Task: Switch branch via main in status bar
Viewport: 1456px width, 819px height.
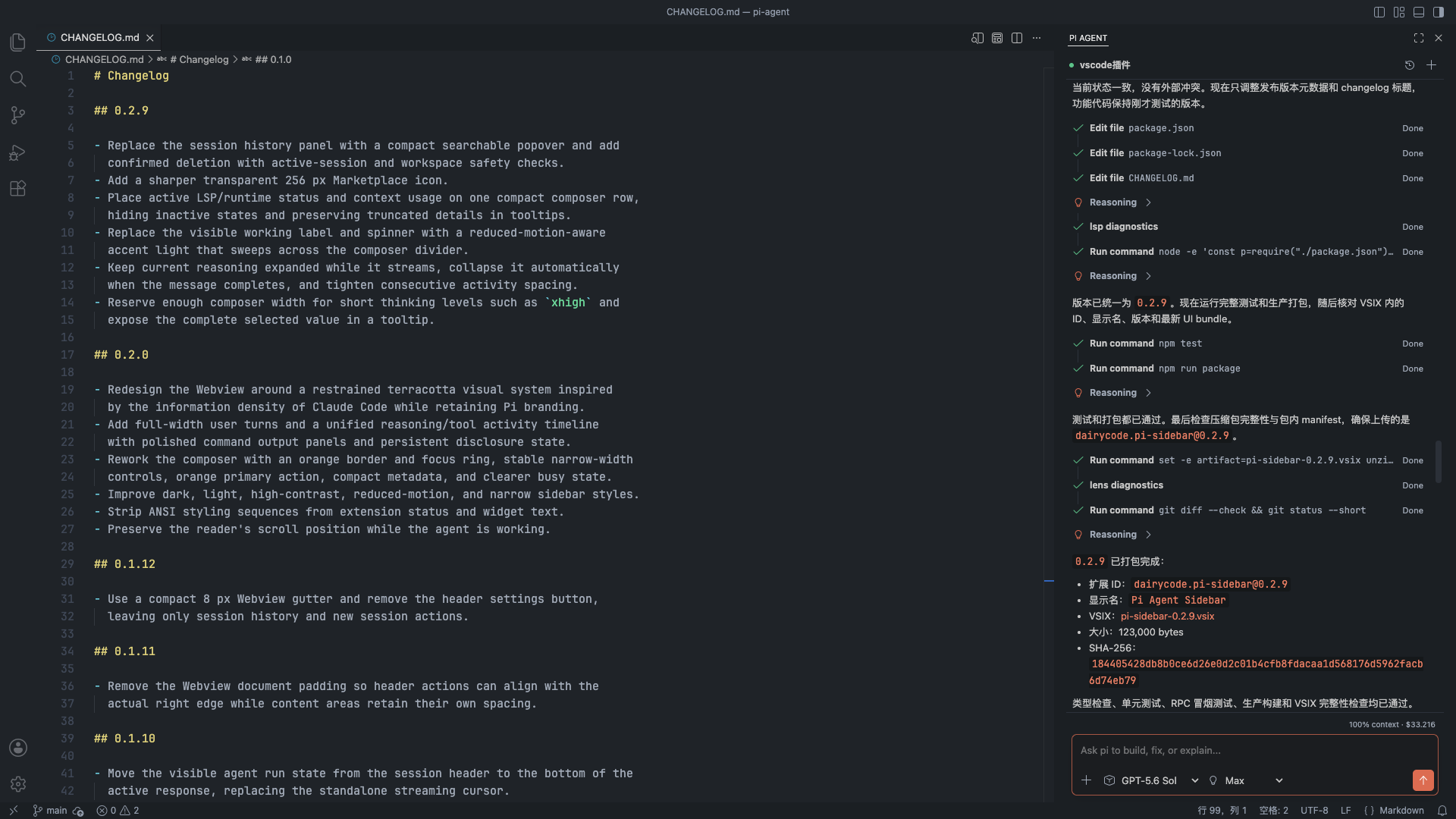Action: tap(50, 811)
